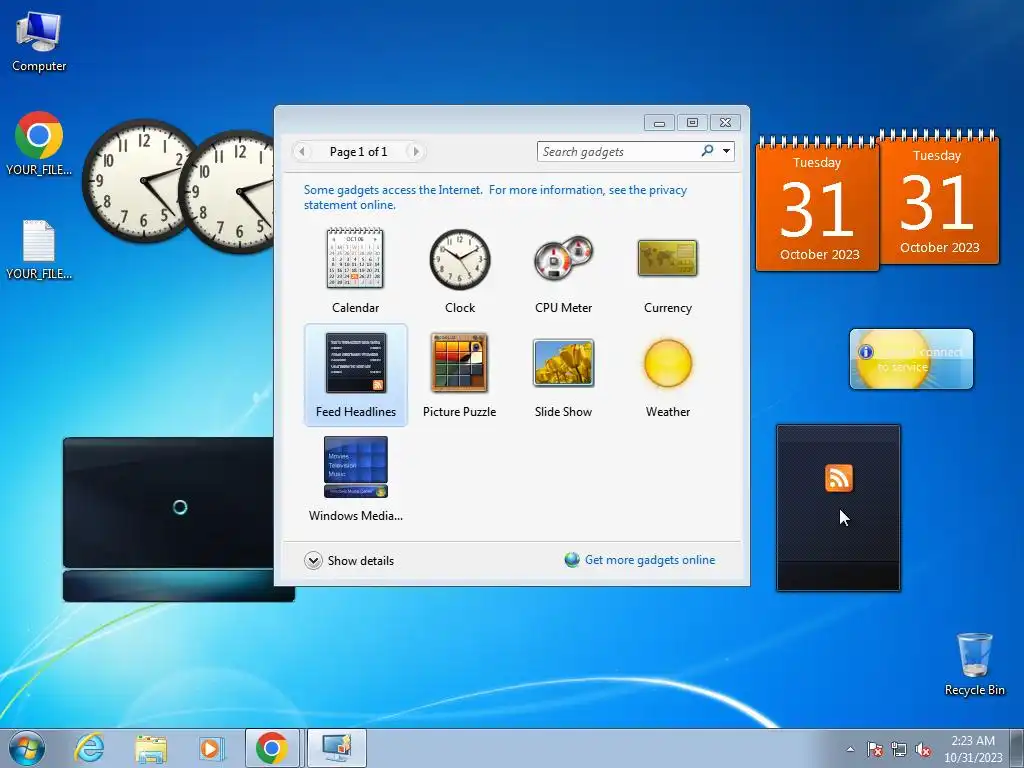
Task: Click the RSS feed icon on desktop gadget
Action: (x=839, y=477)
